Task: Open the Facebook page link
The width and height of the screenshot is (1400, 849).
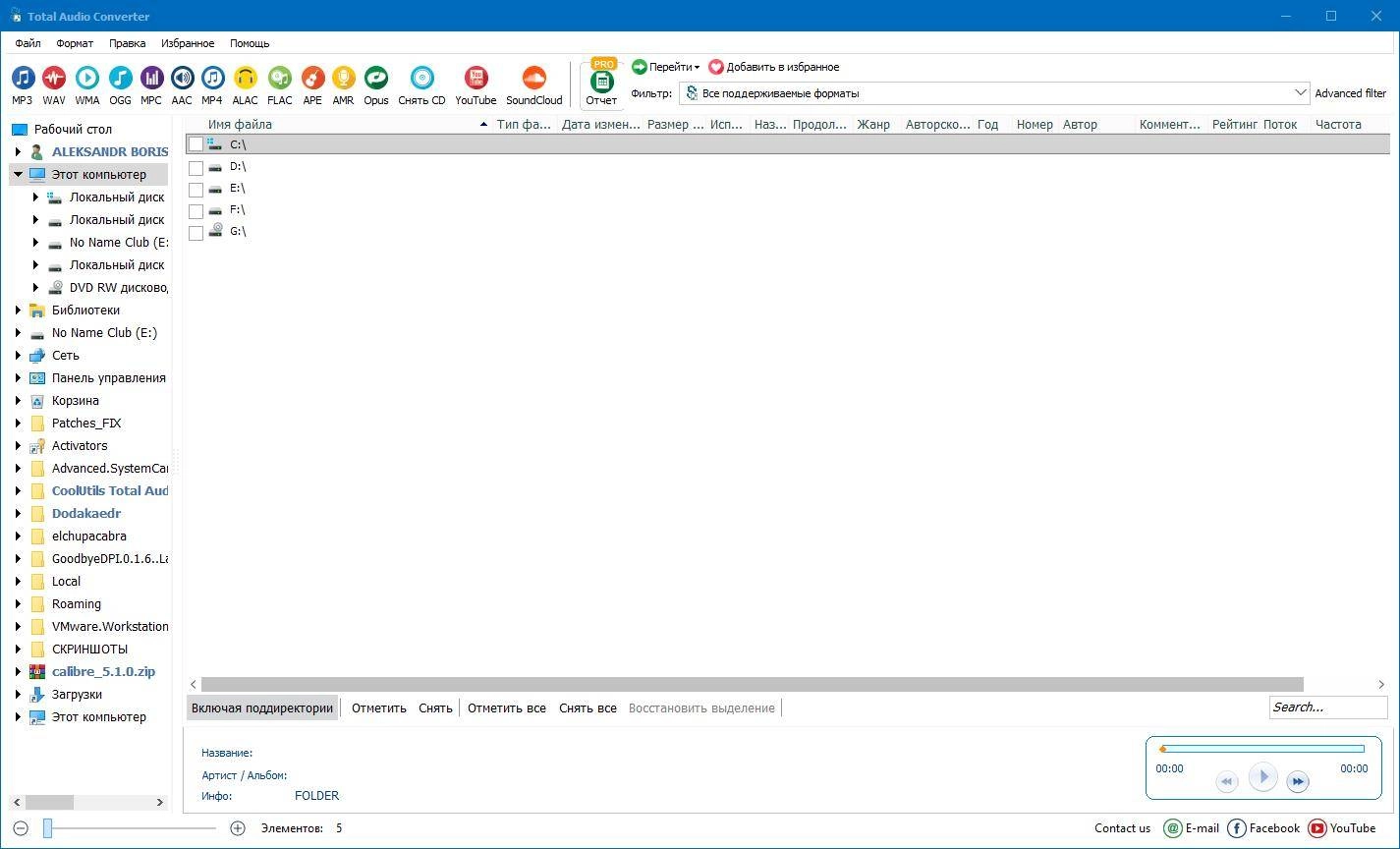Action: click(x=1264, y=828)
